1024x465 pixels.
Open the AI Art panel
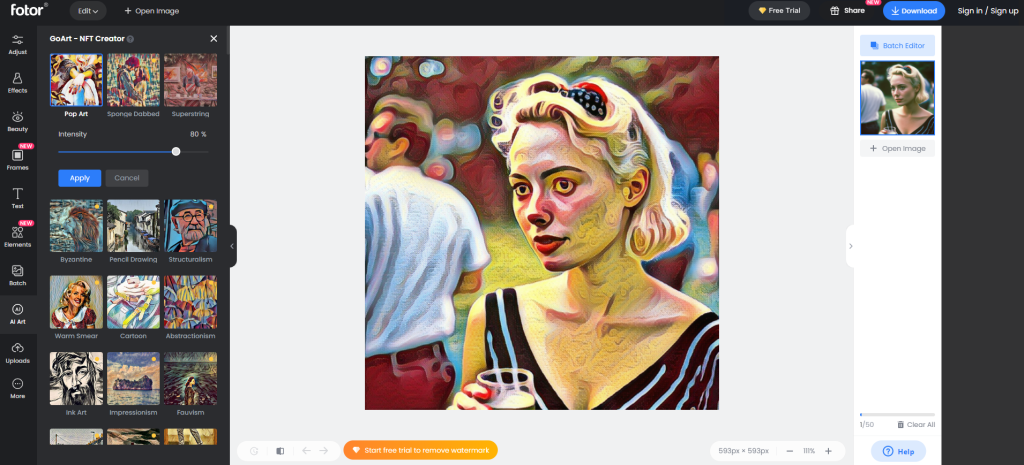[x=18, y=314]
